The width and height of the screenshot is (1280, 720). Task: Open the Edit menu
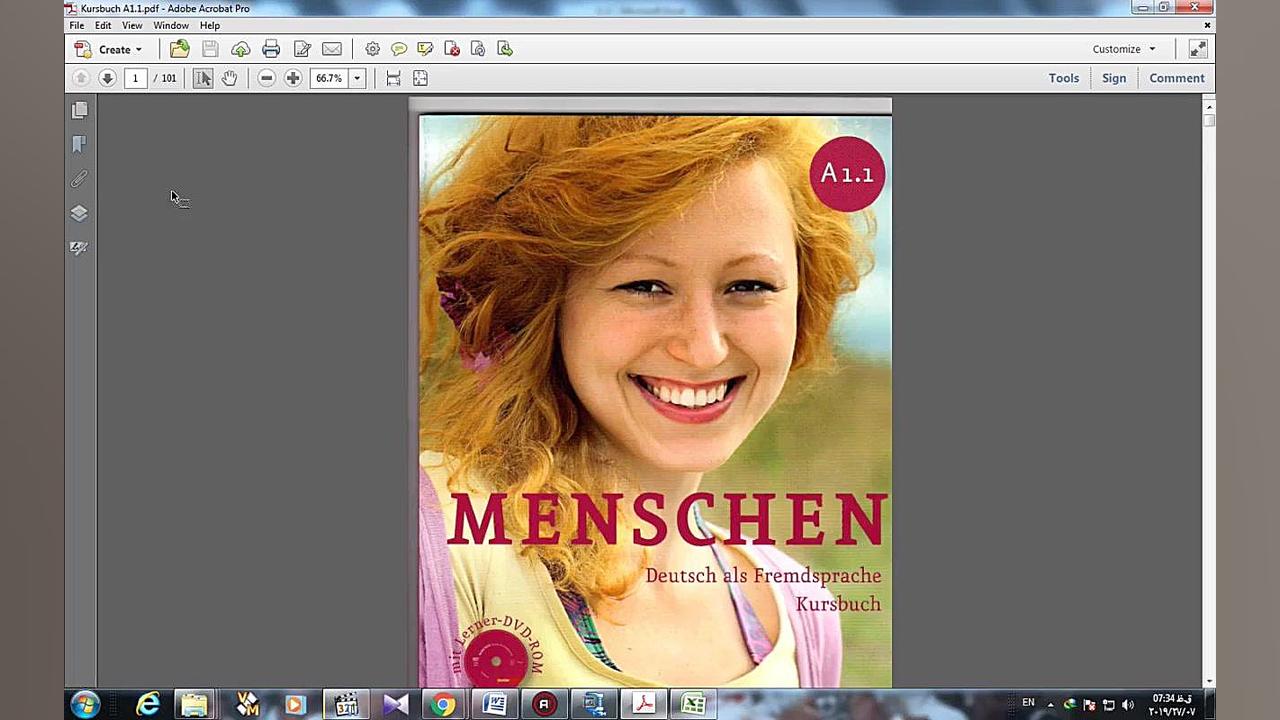pyautogui.click(x=103, y=25)
